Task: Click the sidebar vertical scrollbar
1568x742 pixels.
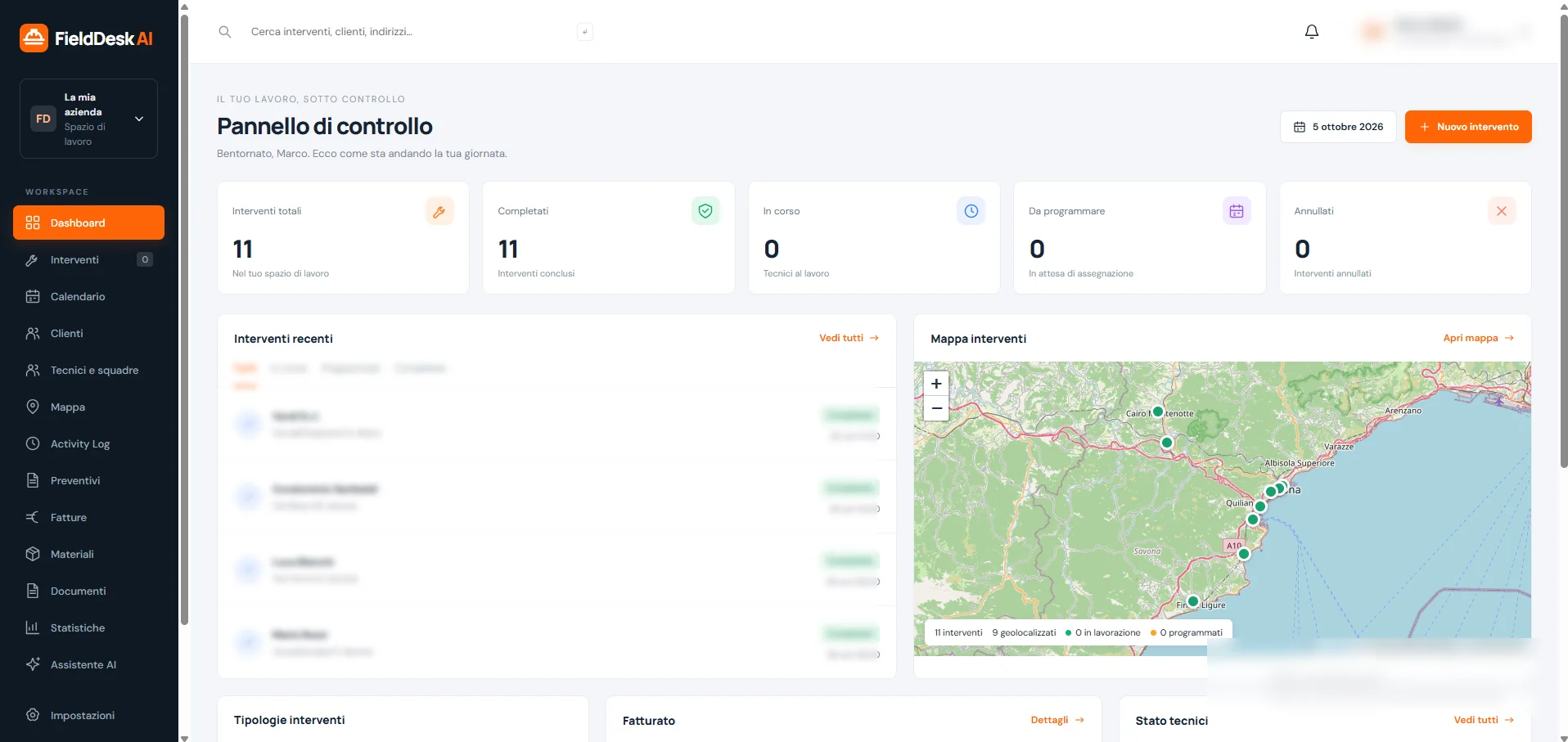Action: click(x=184, y=319)
